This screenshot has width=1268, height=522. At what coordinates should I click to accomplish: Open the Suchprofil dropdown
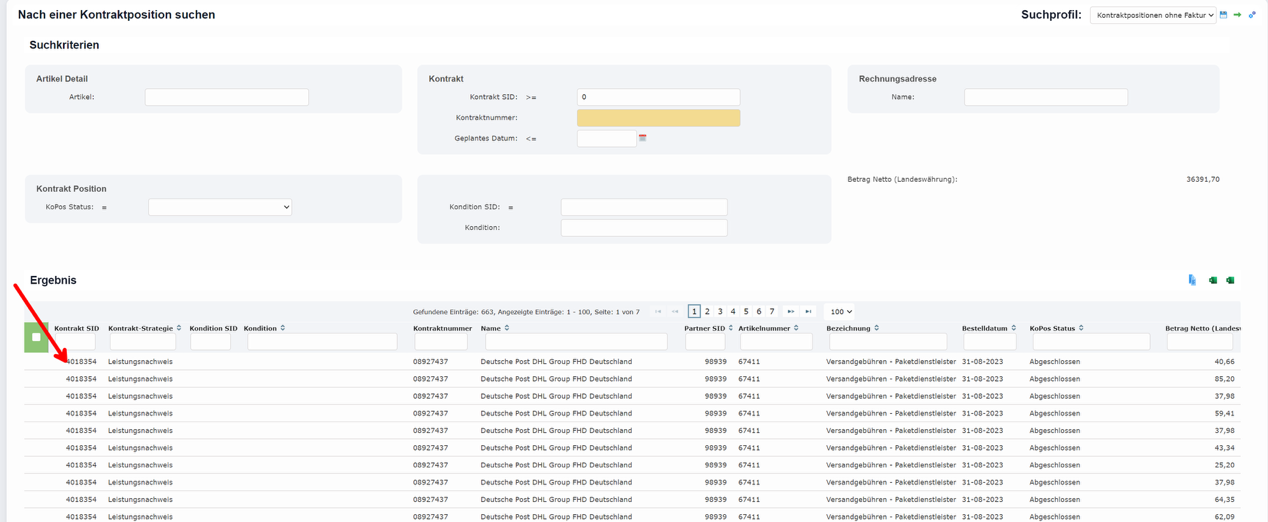coord(1153,15)
